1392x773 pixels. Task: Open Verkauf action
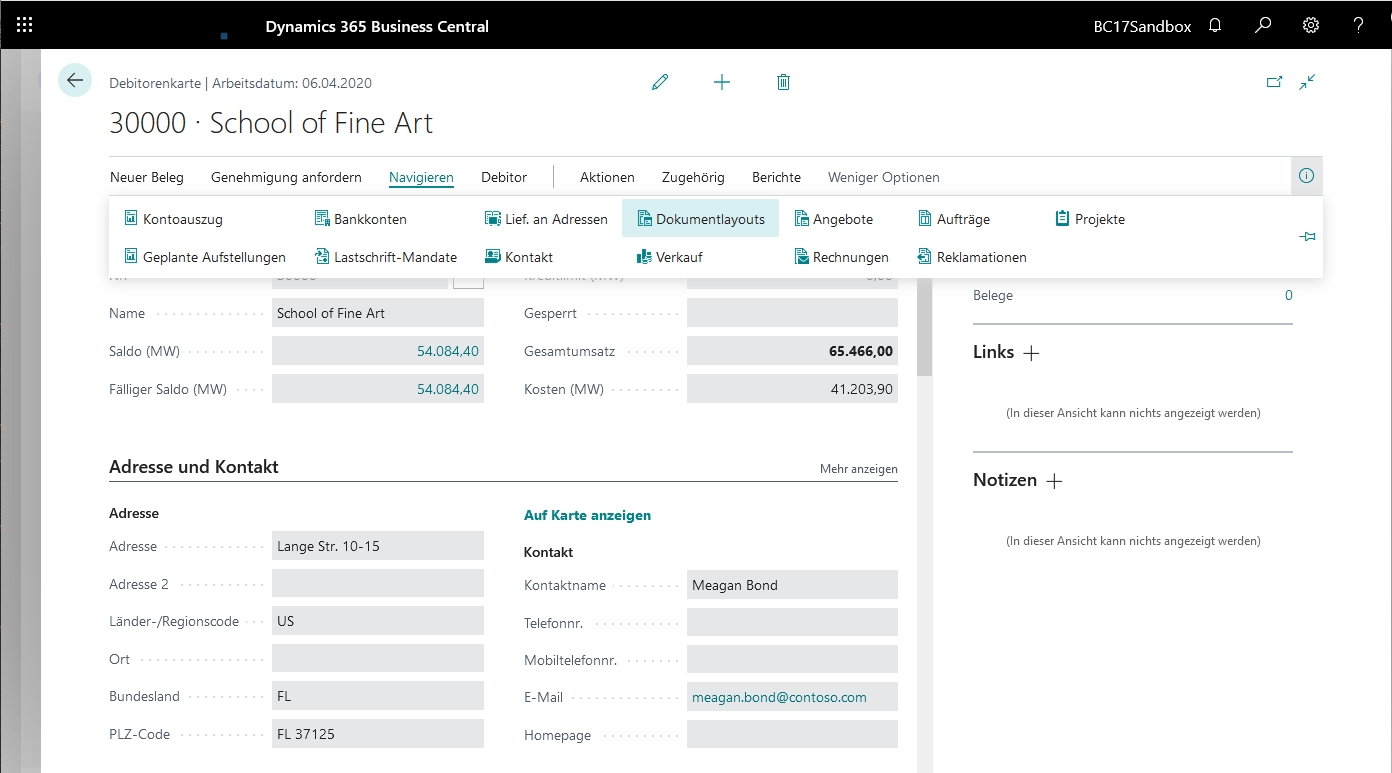669,257
